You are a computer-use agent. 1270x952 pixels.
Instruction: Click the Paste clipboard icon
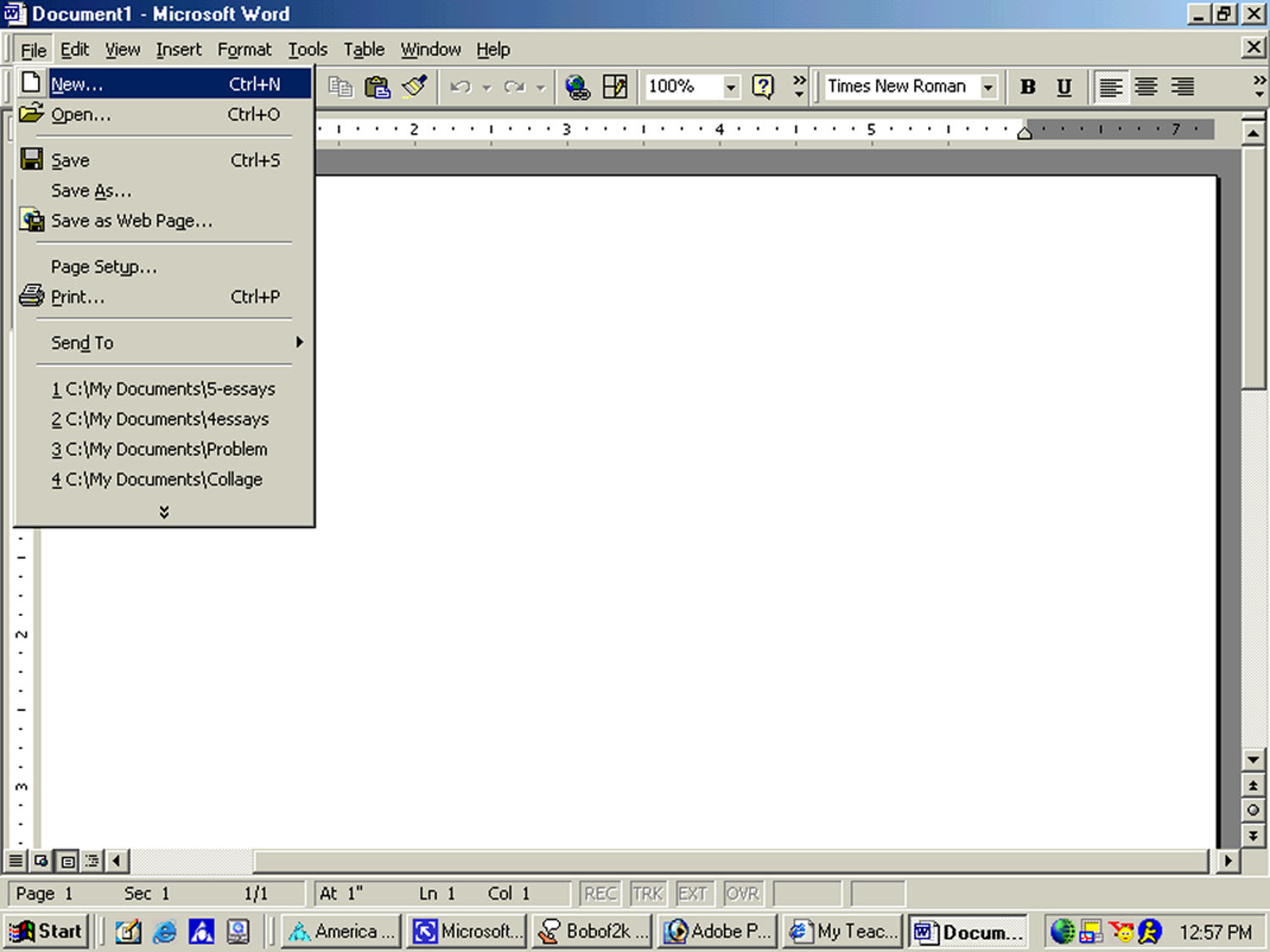click(x=377, y=86)
